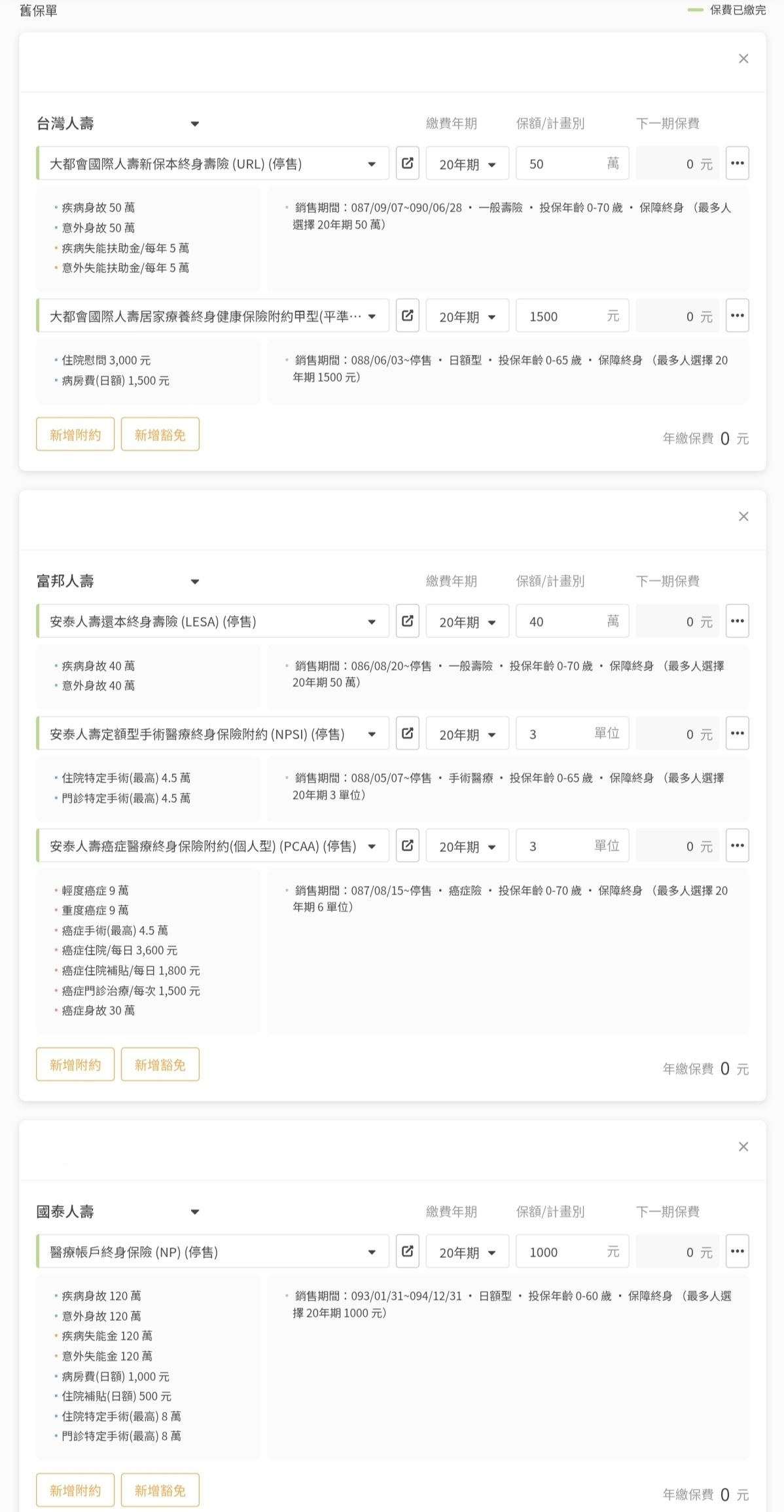This screenshot has width=784, height=1512.
Task: Open 繳費年期 dropdown for 居家療養 rider
Action: tap(467, 317)
